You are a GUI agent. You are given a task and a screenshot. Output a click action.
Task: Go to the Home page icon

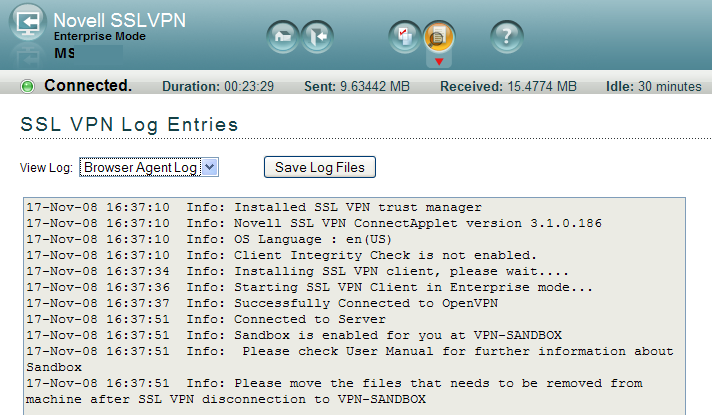tap(284, 37)
